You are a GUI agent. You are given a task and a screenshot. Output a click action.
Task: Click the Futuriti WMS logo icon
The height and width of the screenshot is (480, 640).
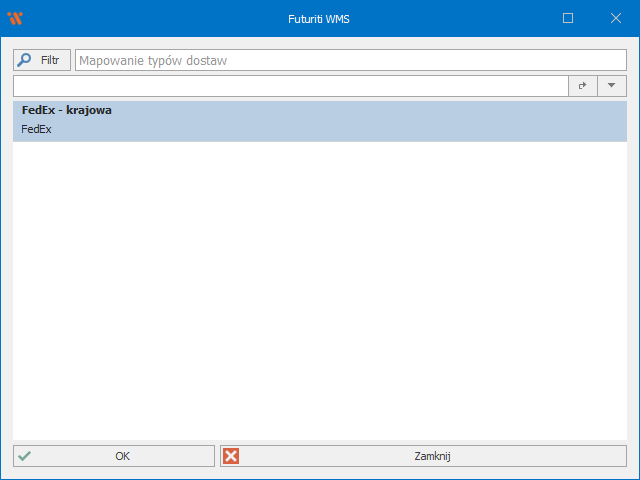15,18
